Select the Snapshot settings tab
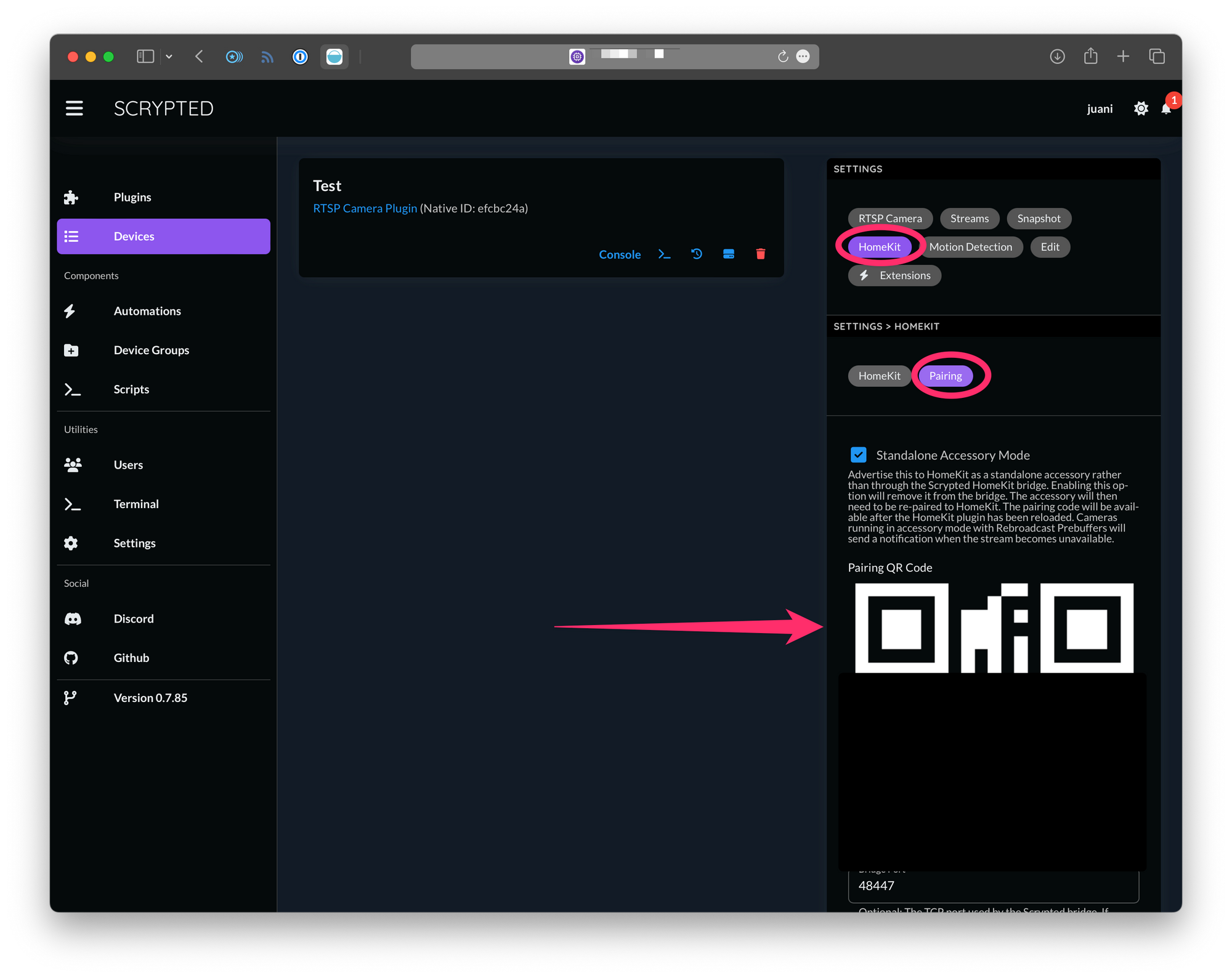Image resolution: width=1232 pixels, height=978 pixels. coord(1039,219)
